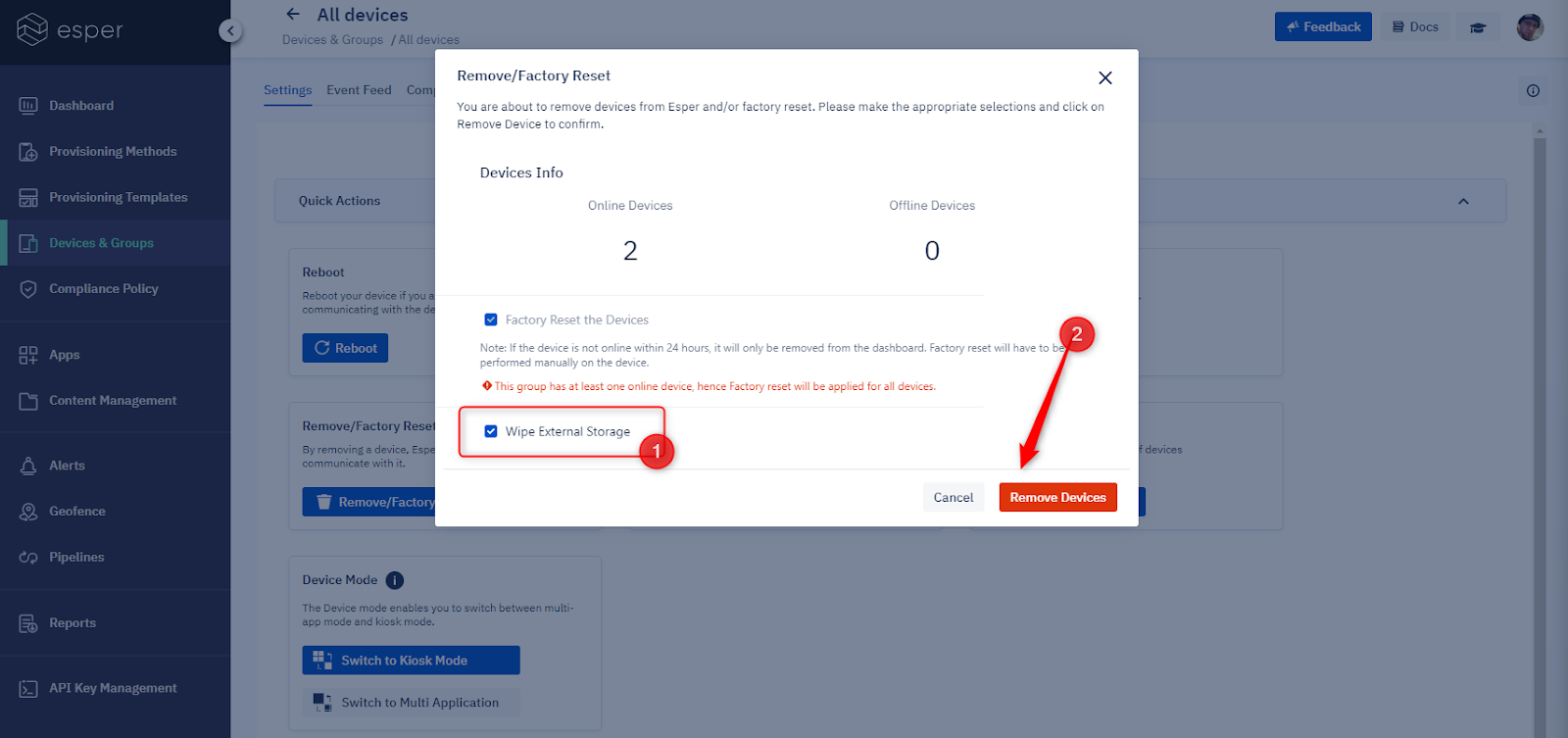Open the Alerts bell icon
The image size is (1568, 738).
28,466
